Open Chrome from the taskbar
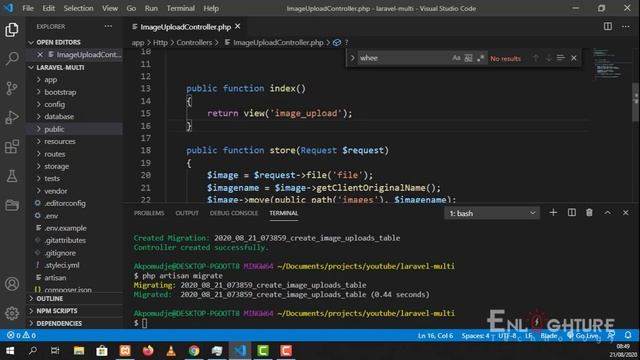640x360 pixels. (x=194, y=351)
